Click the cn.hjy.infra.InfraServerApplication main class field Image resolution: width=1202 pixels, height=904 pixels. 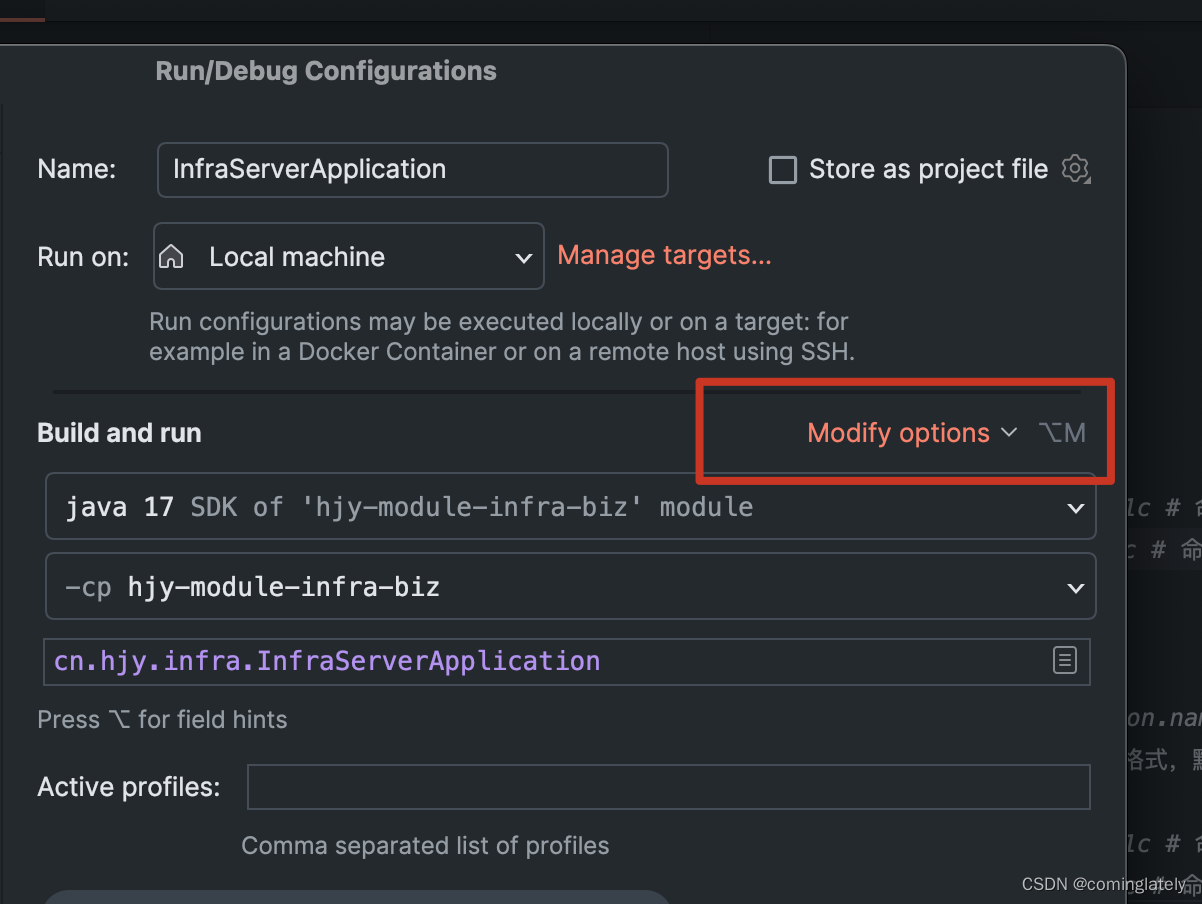567,661
